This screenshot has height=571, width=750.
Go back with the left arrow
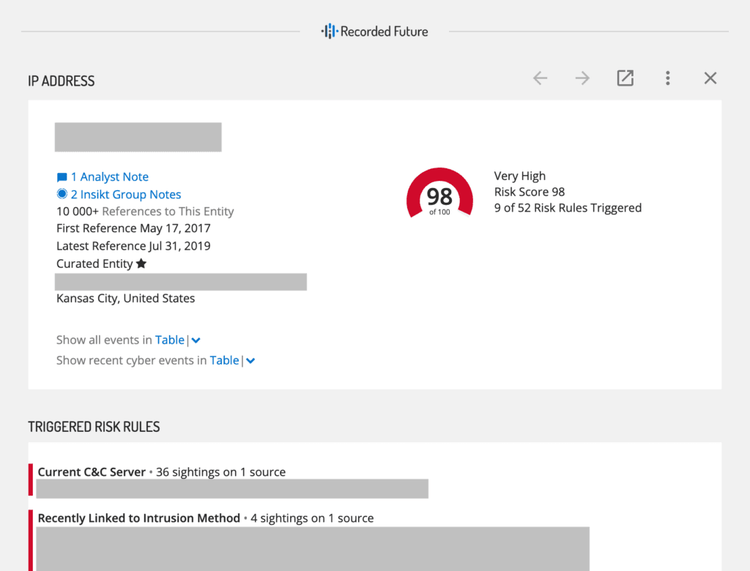pyautogui.click(x=540, y=78)
